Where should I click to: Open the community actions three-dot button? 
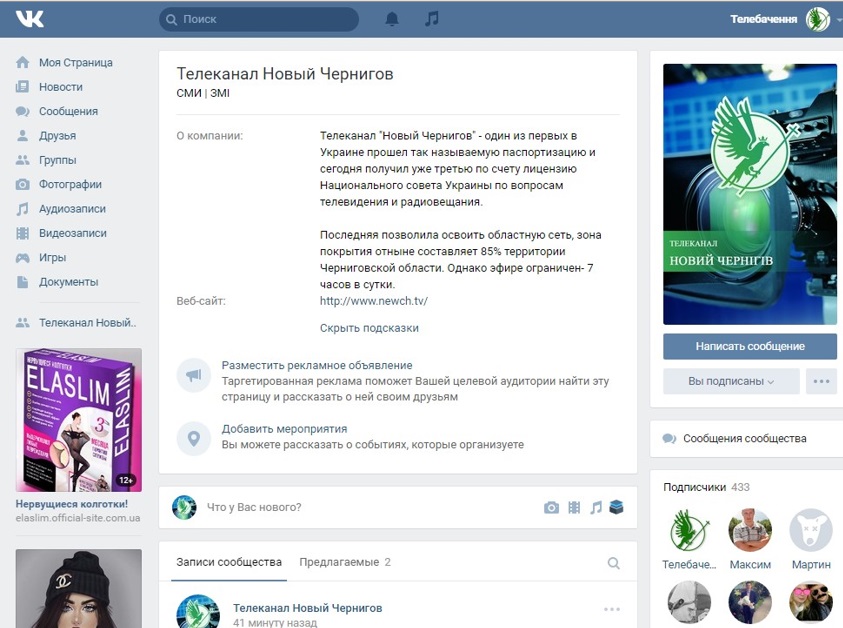pyautogui.click(x=821, y=381)
